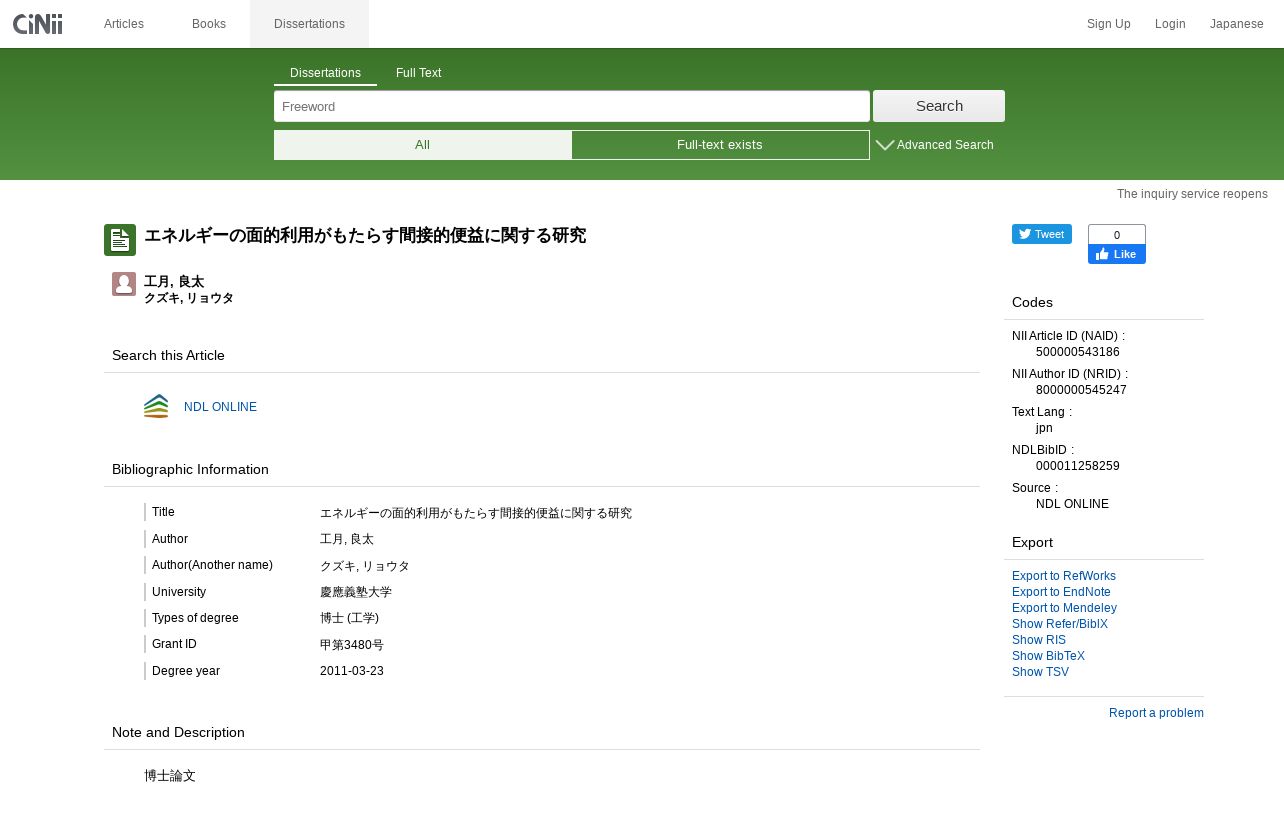Click the green dissertation document icon
Image resolution: width=1284 pixels, height=834 pixels.
tap(120, 240)
